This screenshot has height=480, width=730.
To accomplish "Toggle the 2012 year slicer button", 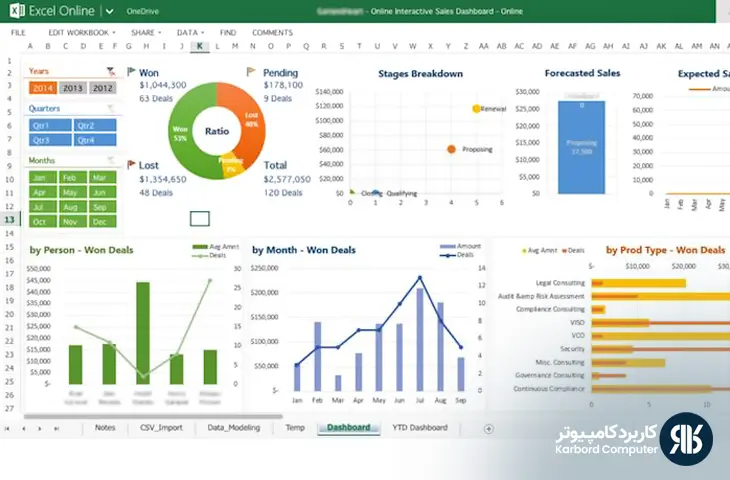I will (102, 88).
